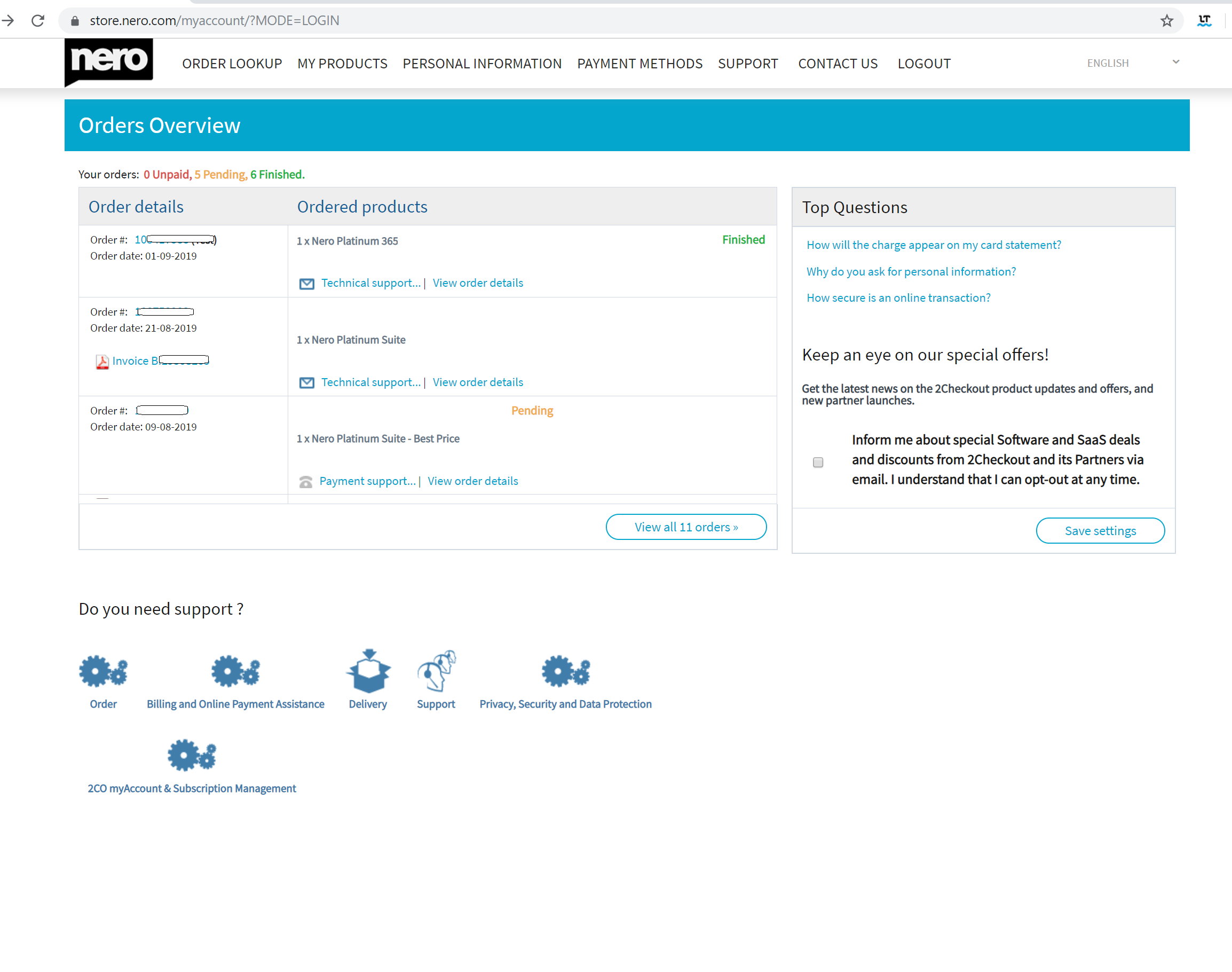Open Billing and Online Payment Assistance icon
1232x972 pixels.
coord(235,671)
